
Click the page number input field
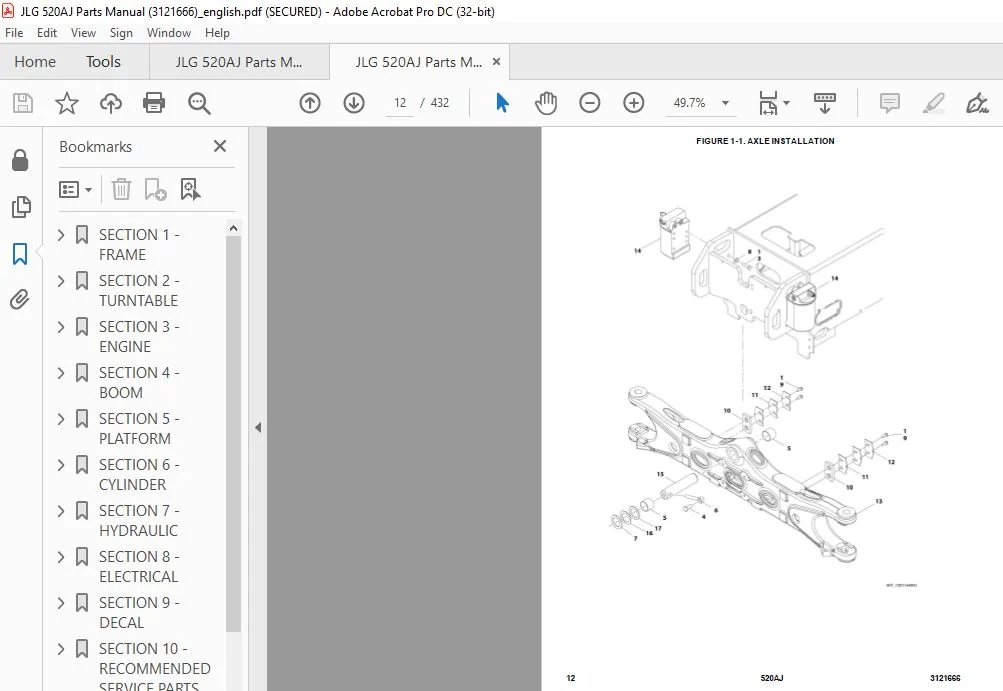tap(400, 103)
